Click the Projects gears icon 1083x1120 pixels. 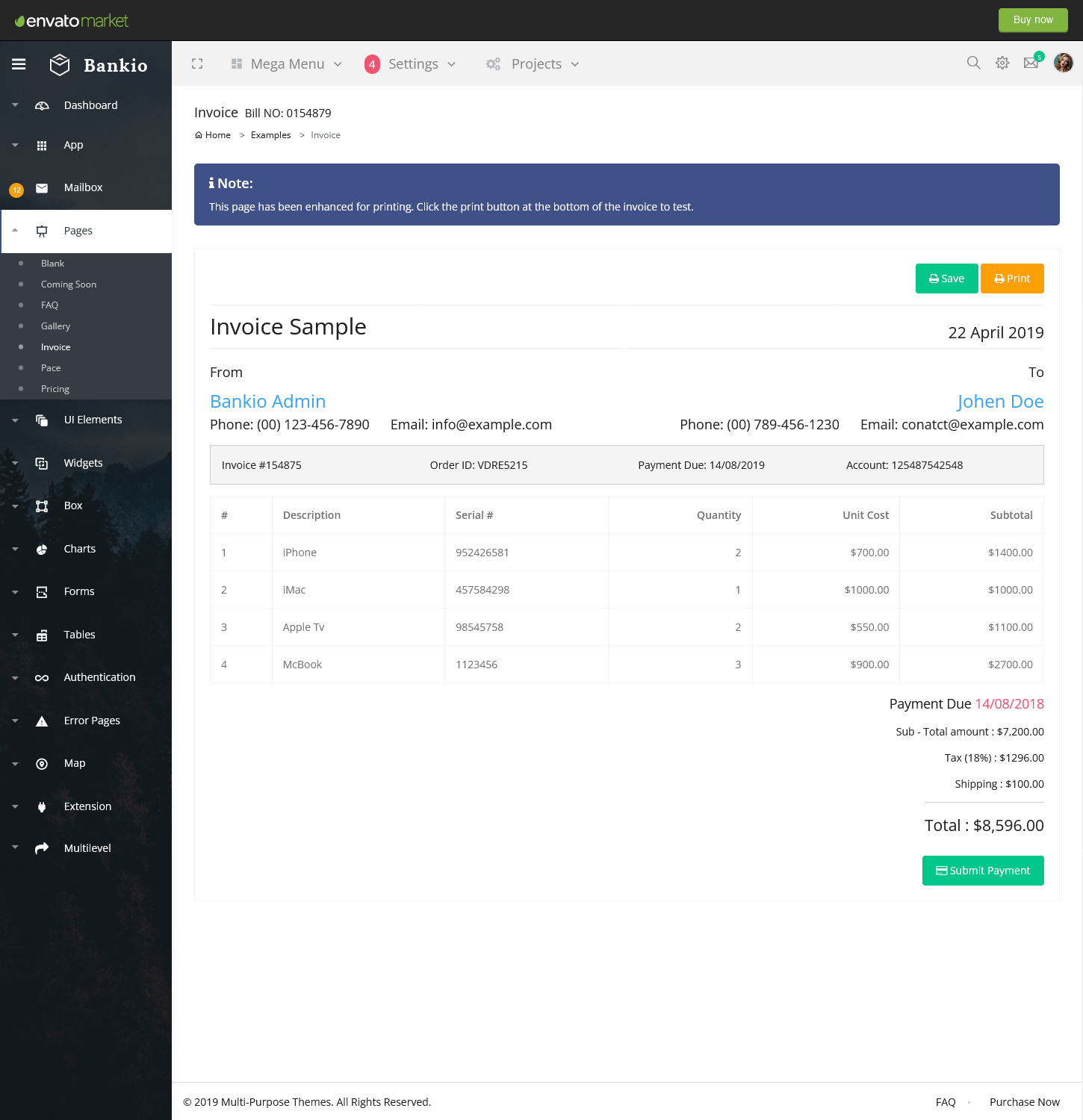(493, 64)
